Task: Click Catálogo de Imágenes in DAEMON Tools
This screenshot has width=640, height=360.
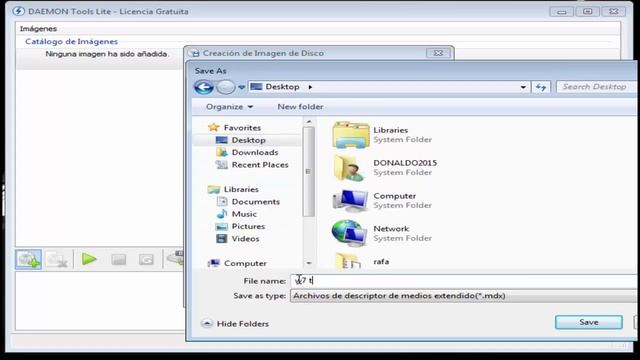Action: 71,42
